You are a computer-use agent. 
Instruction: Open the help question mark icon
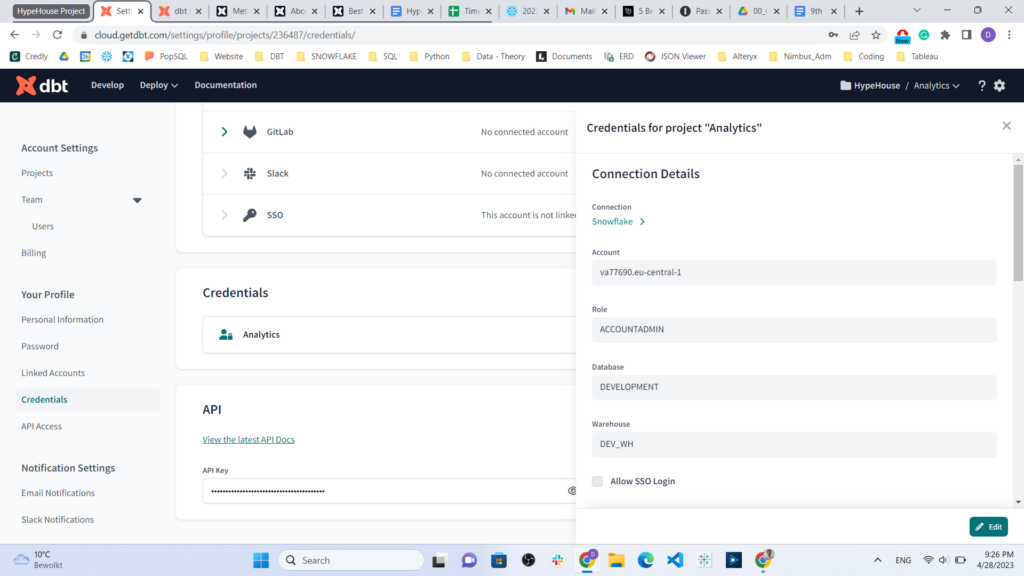[x=981, y=86]
